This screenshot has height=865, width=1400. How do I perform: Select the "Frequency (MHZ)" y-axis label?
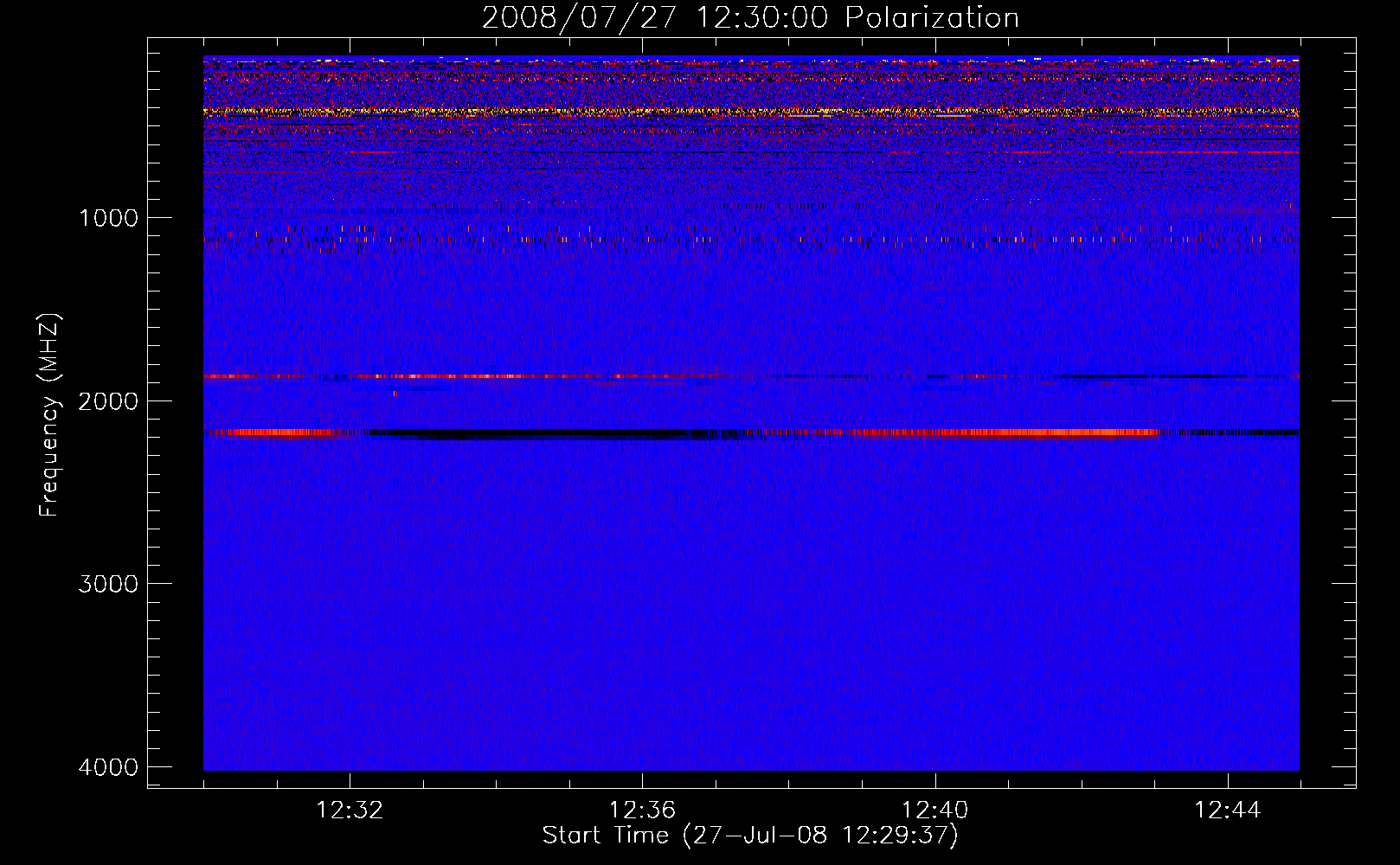[49, 415]
